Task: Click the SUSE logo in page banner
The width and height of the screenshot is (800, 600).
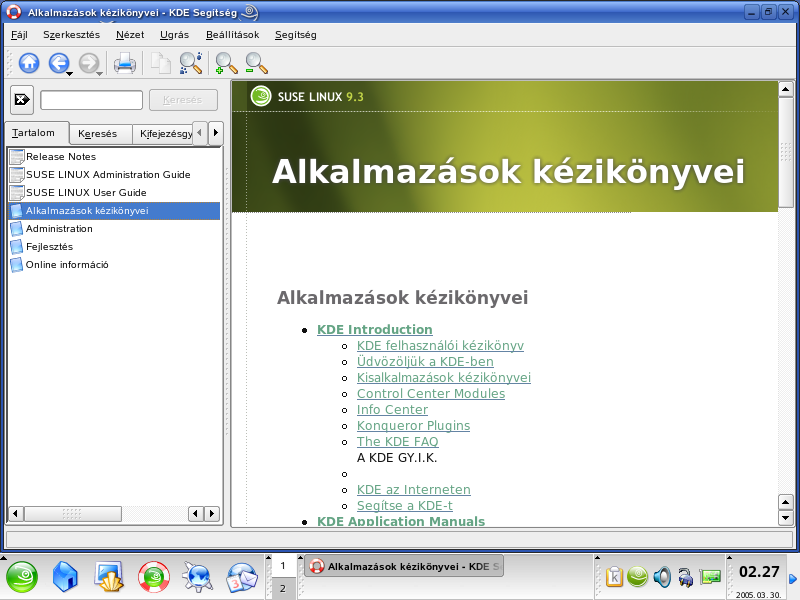Action: pos(261,96)
